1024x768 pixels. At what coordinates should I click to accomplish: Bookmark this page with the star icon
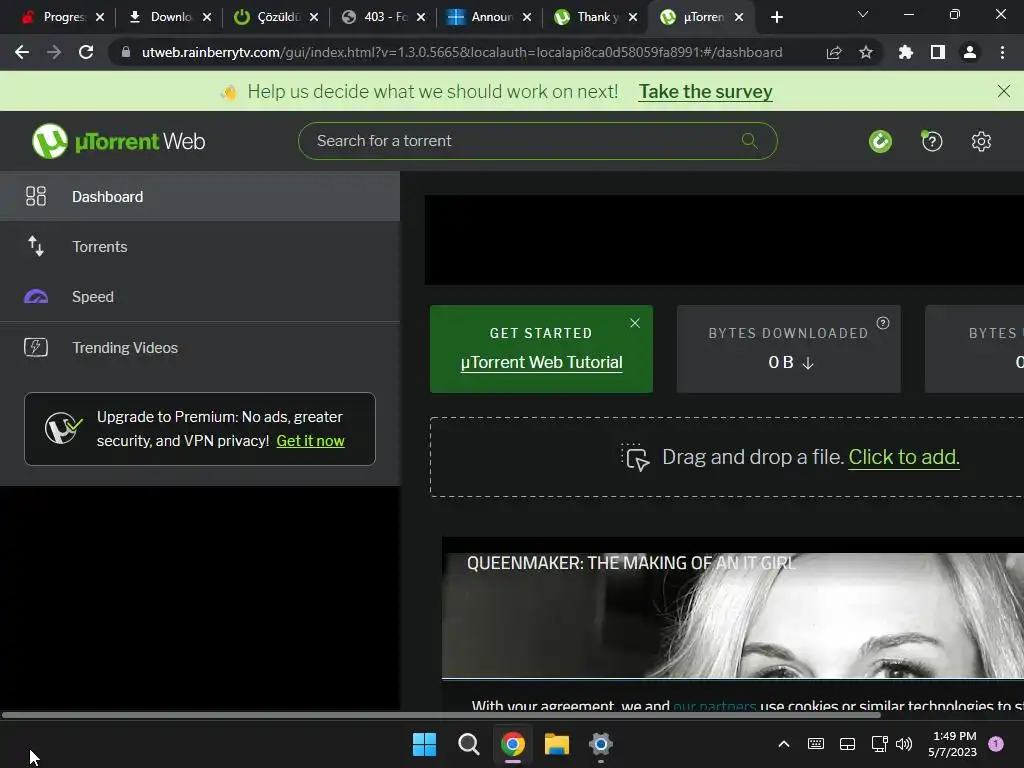(x=866, y=52)
